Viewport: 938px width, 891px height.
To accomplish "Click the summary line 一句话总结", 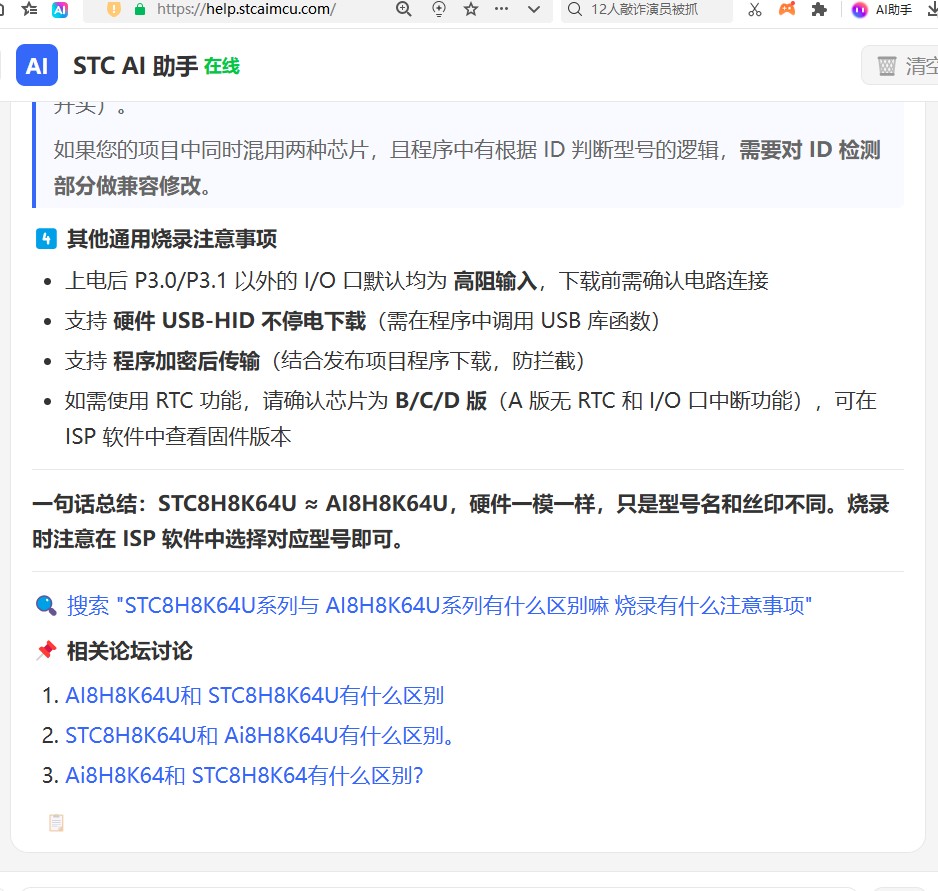I will click(461, 521).
